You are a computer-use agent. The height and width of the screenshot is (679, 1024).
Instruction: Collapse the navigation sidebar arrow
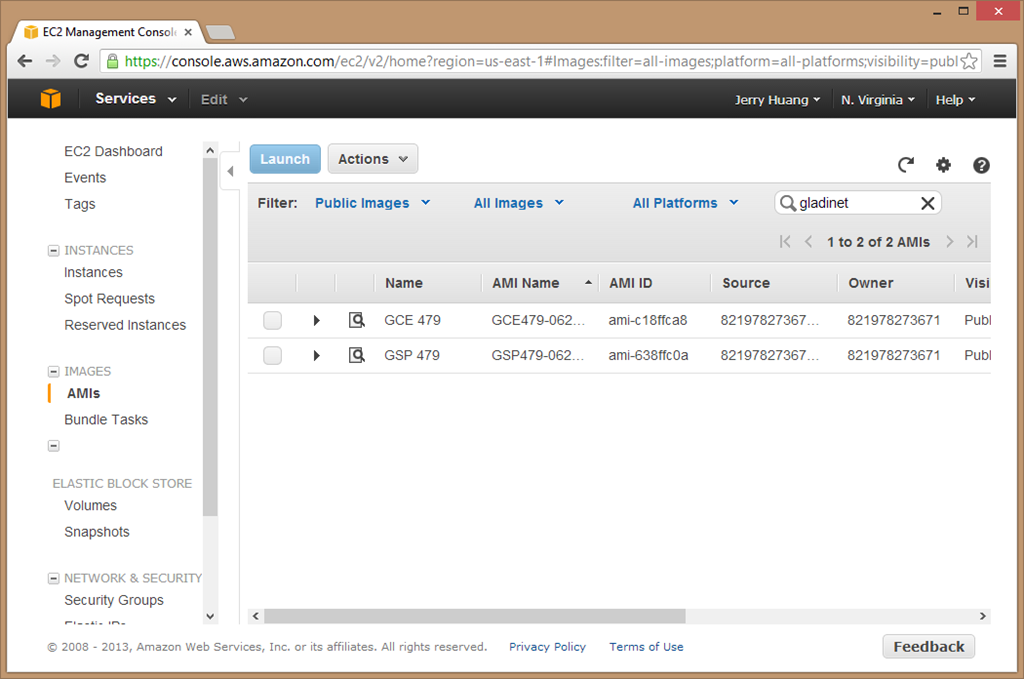231,171
